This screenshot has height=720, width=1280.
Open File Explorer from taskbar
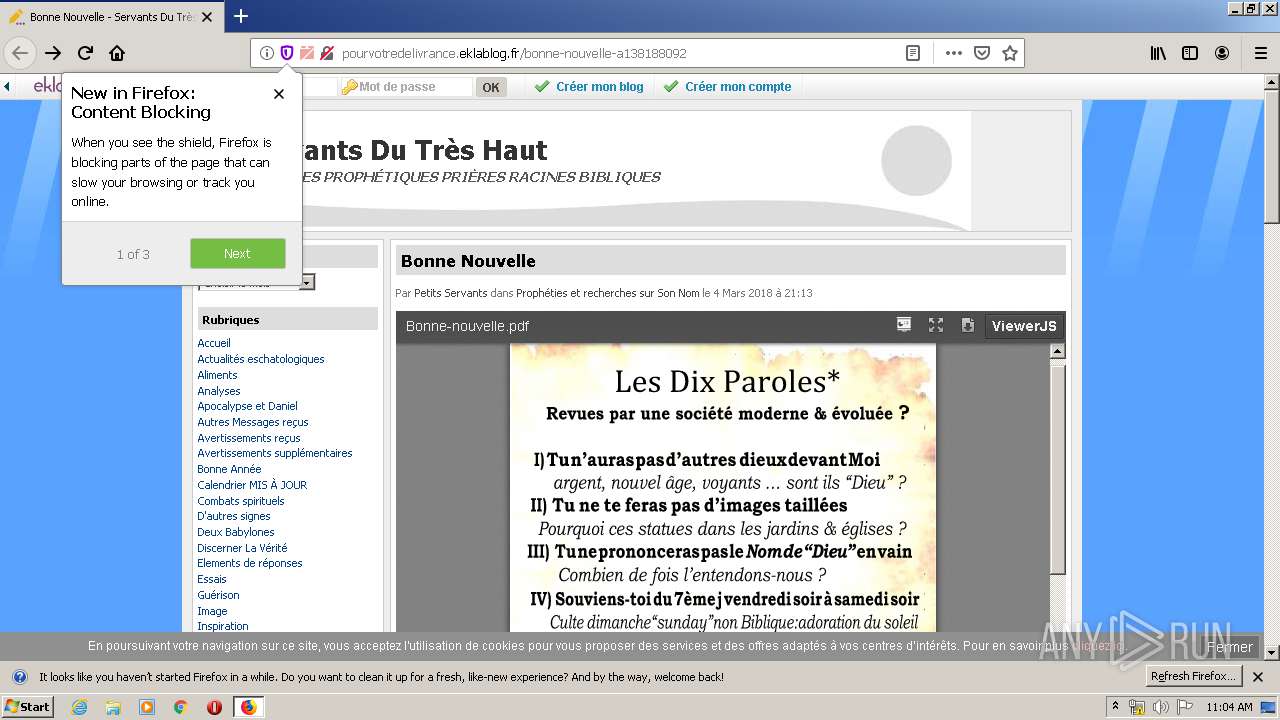point(113,707)
